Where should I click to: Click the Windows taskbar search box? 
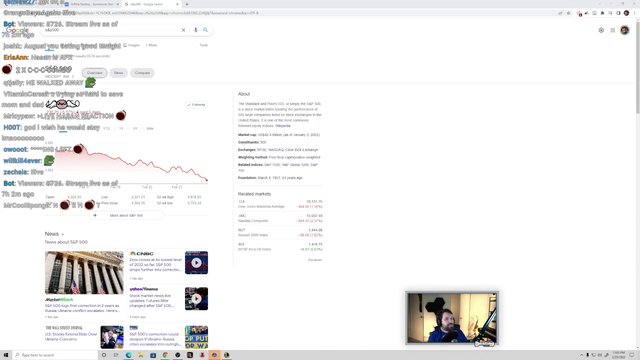pos(56,355)
